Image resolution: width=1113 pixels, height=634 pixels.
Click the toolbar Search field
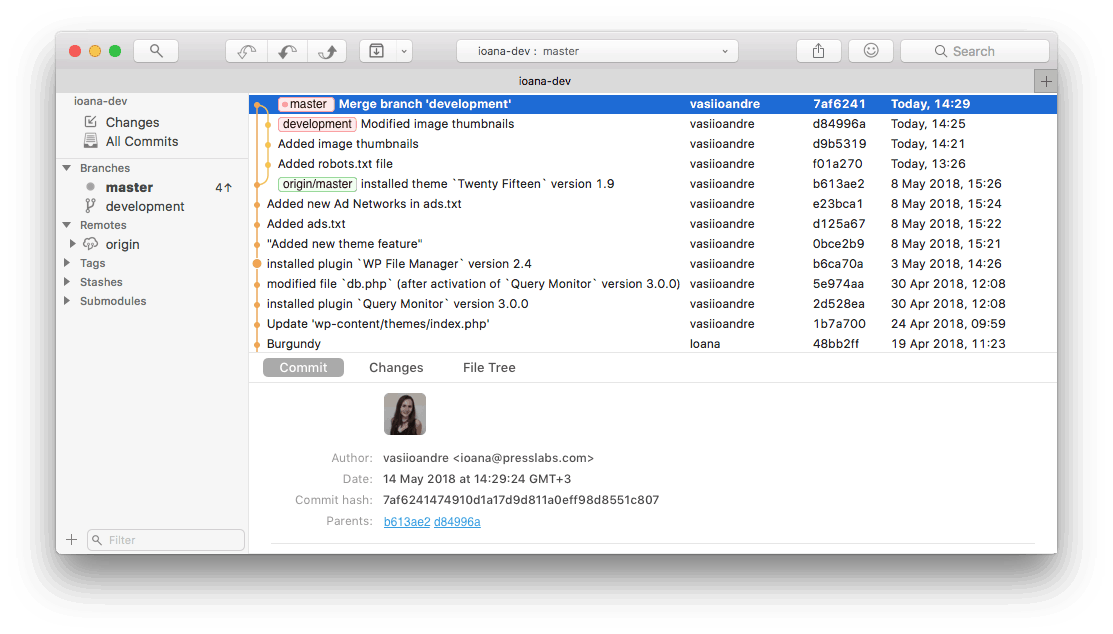(975, 51)
